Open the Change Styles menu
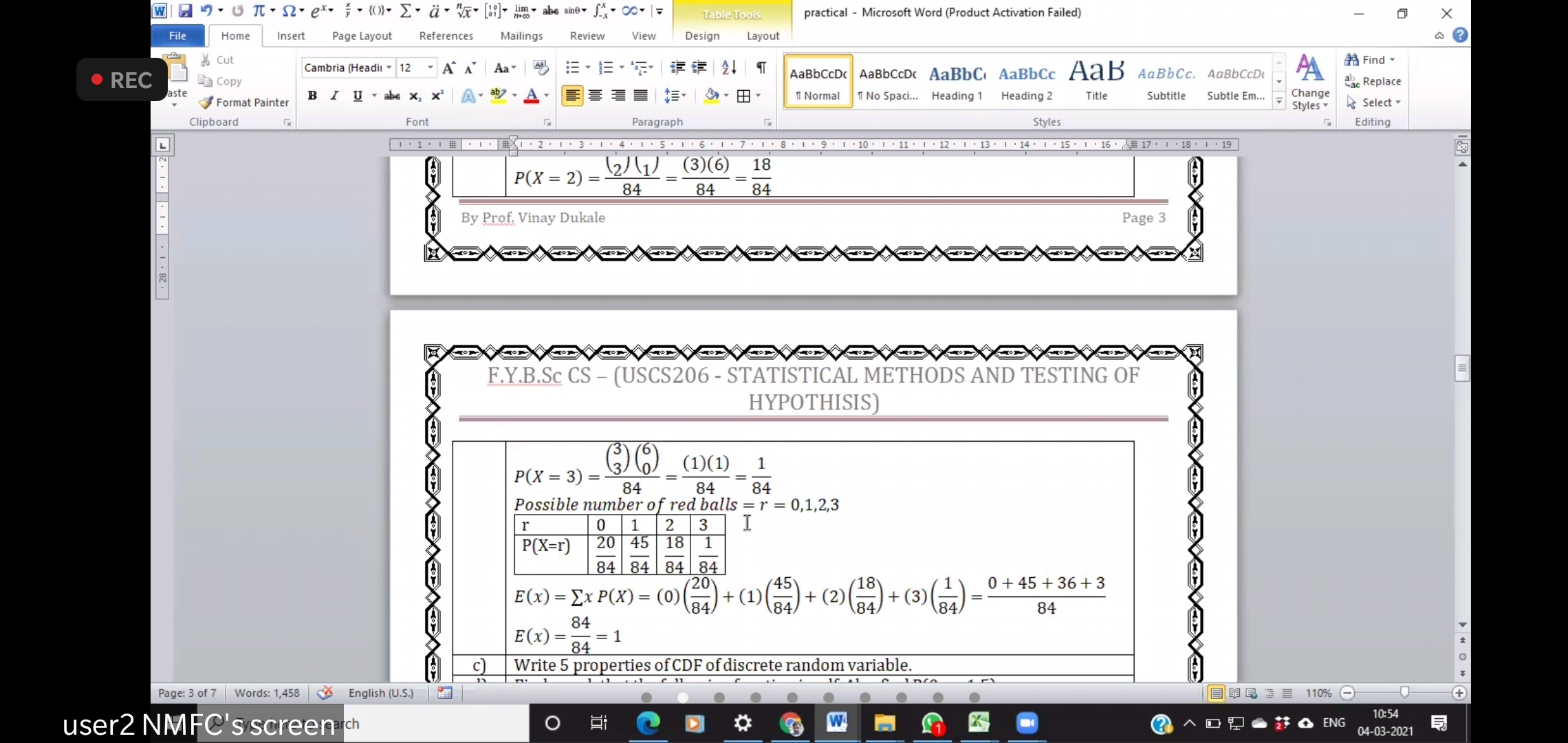 (x=1310, y=83)
